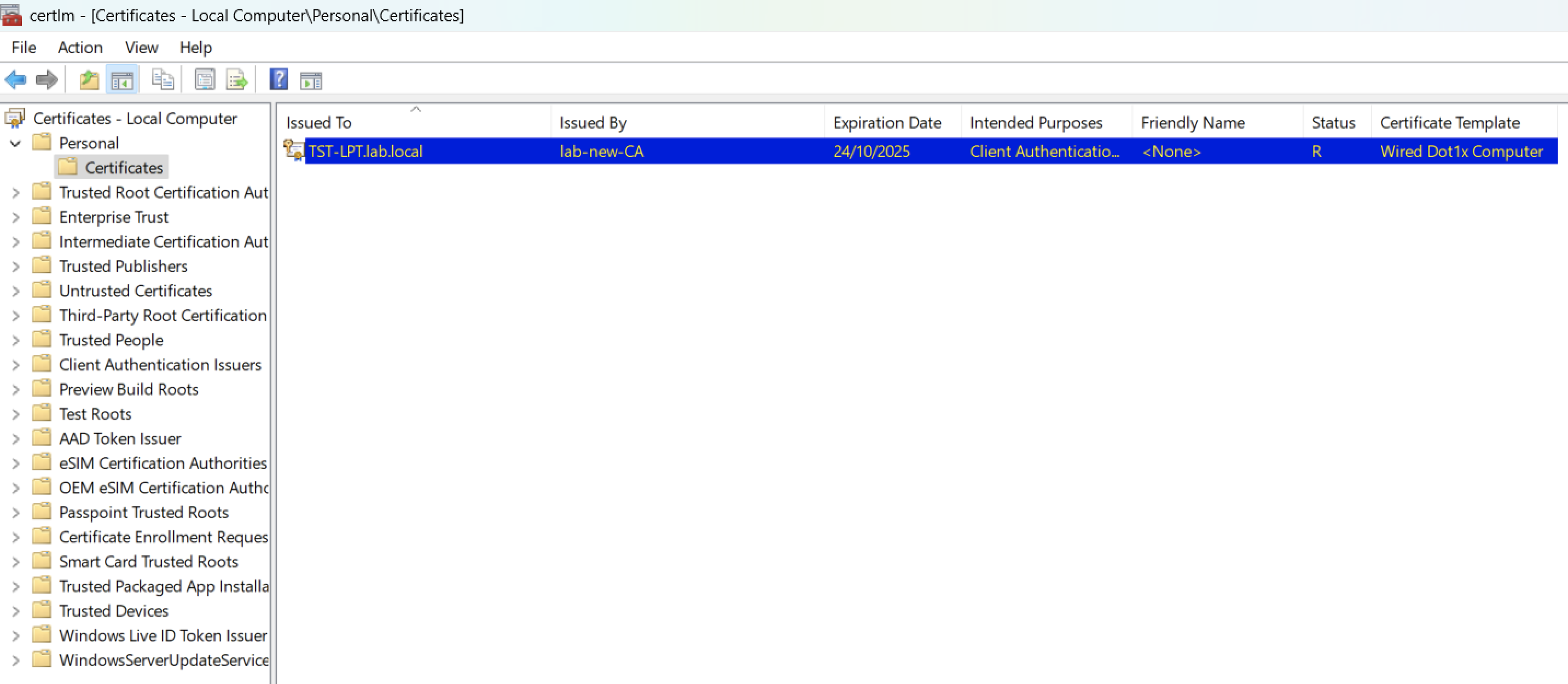Toggle the Show/Hide Console Tree button
Viewport: 1568px width, 684px height.
pos(123,80)
